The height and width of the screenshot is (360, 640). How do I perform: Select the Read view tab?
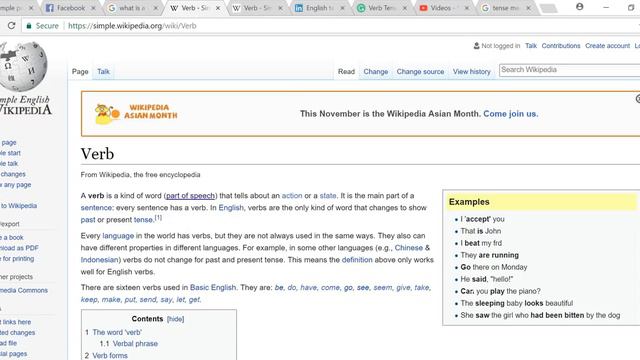(x=346, y=71)
